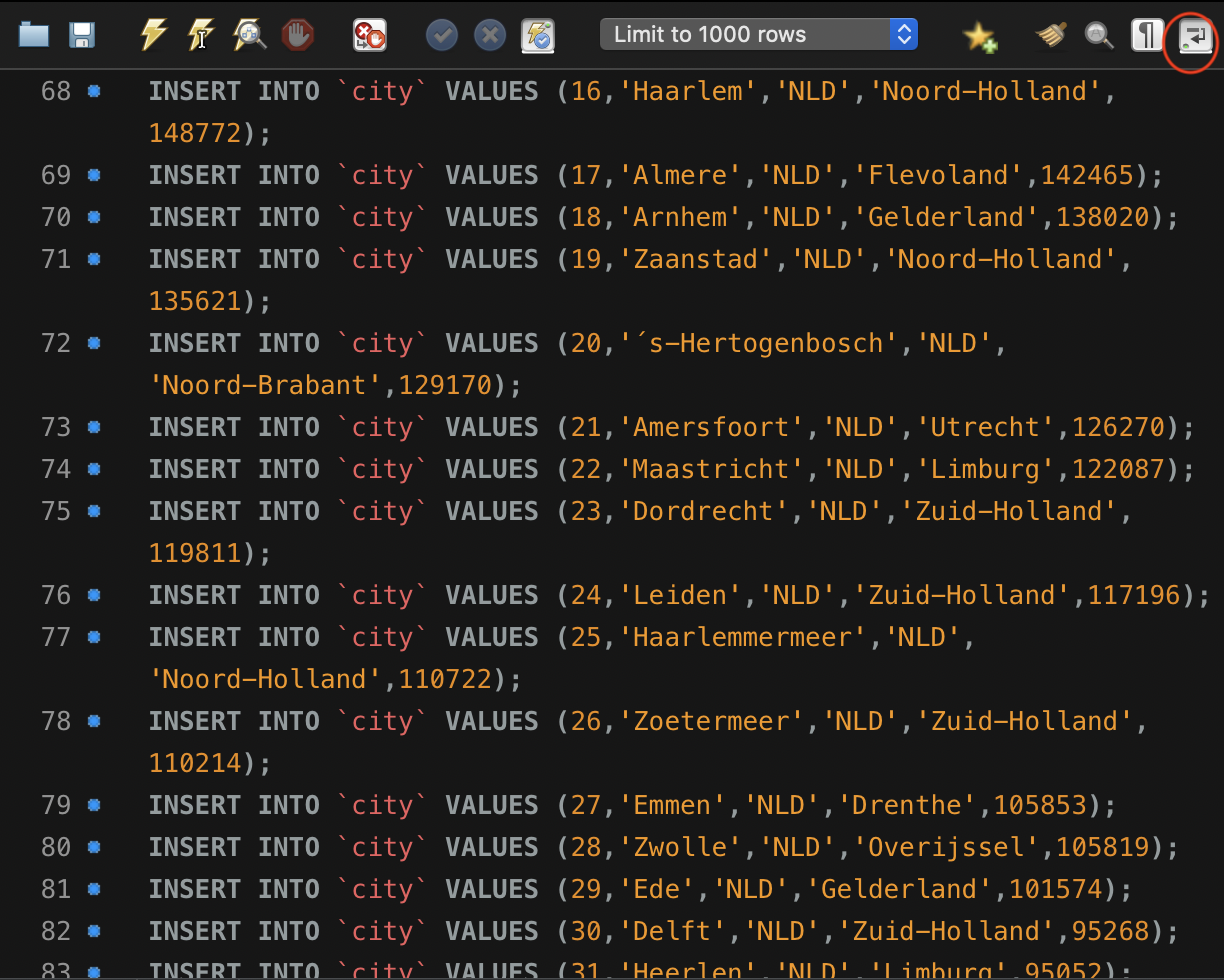Open the find panel with the magnifier icon
The height and width of the screenshot is (980, 1224).
click(x=1099, y=36)
